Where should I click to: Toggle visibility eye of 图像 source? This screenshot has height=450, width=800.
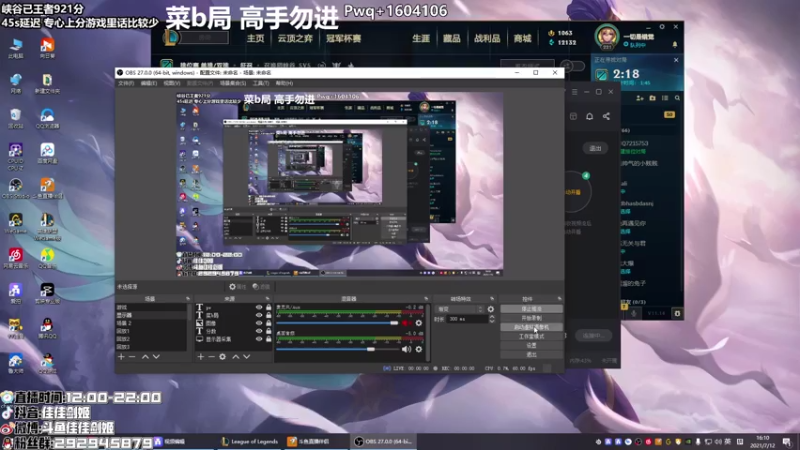[x=259, y=323]
